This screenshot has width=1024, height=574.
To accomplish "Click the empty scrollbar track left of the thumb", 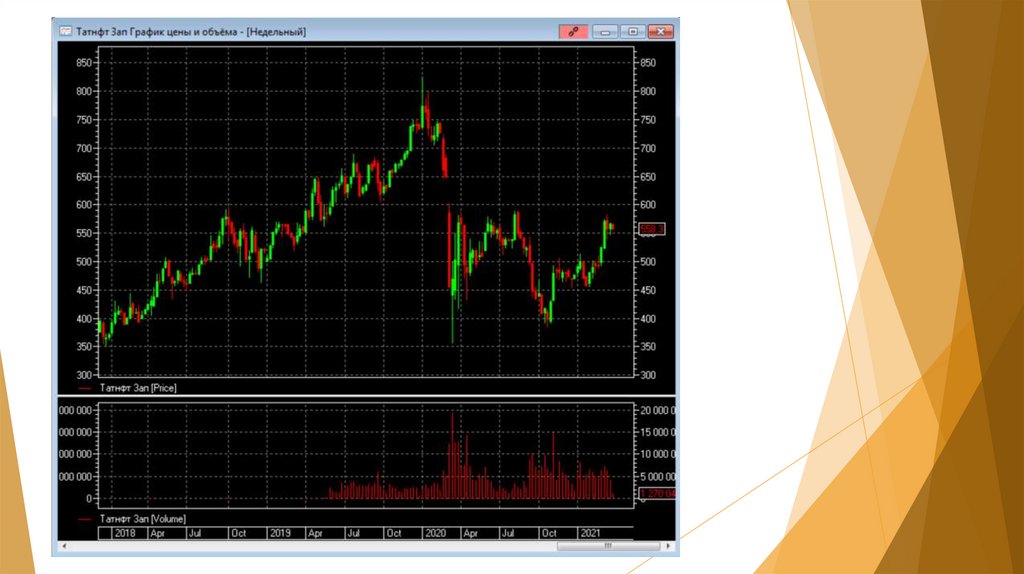I will click(x=300, y=546).
